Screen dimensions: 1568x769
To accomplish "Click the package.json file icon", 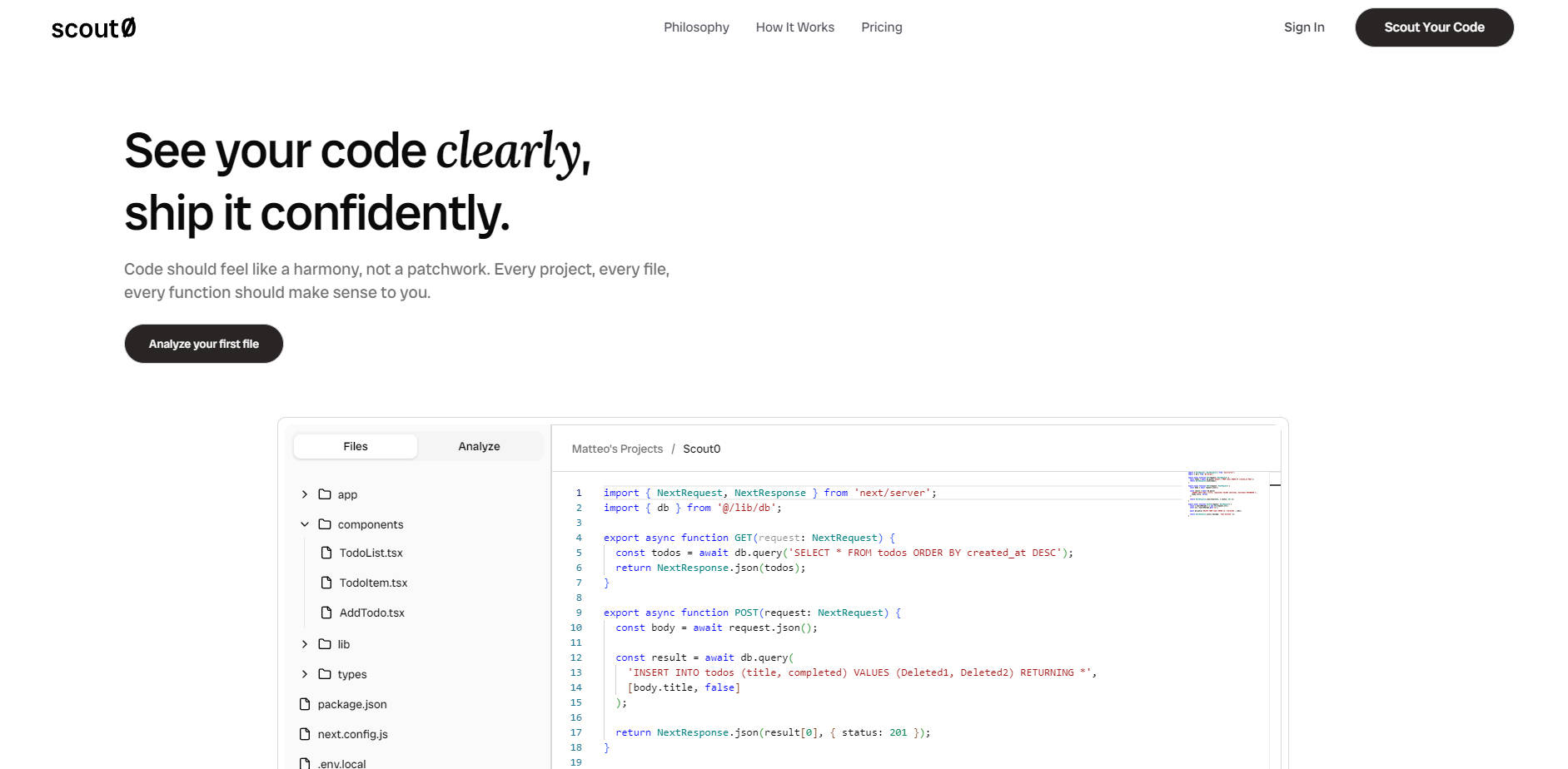I will point(305,704).
